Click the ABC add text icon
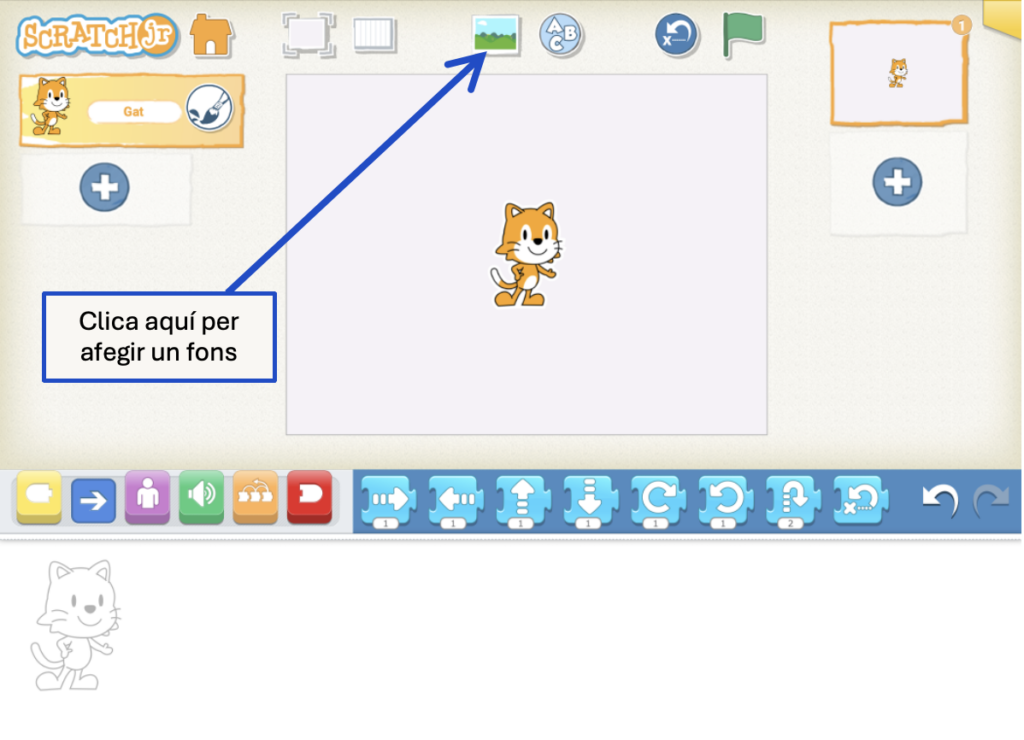The width and height of the screenshot is (1024, 740). pos(561,35)
